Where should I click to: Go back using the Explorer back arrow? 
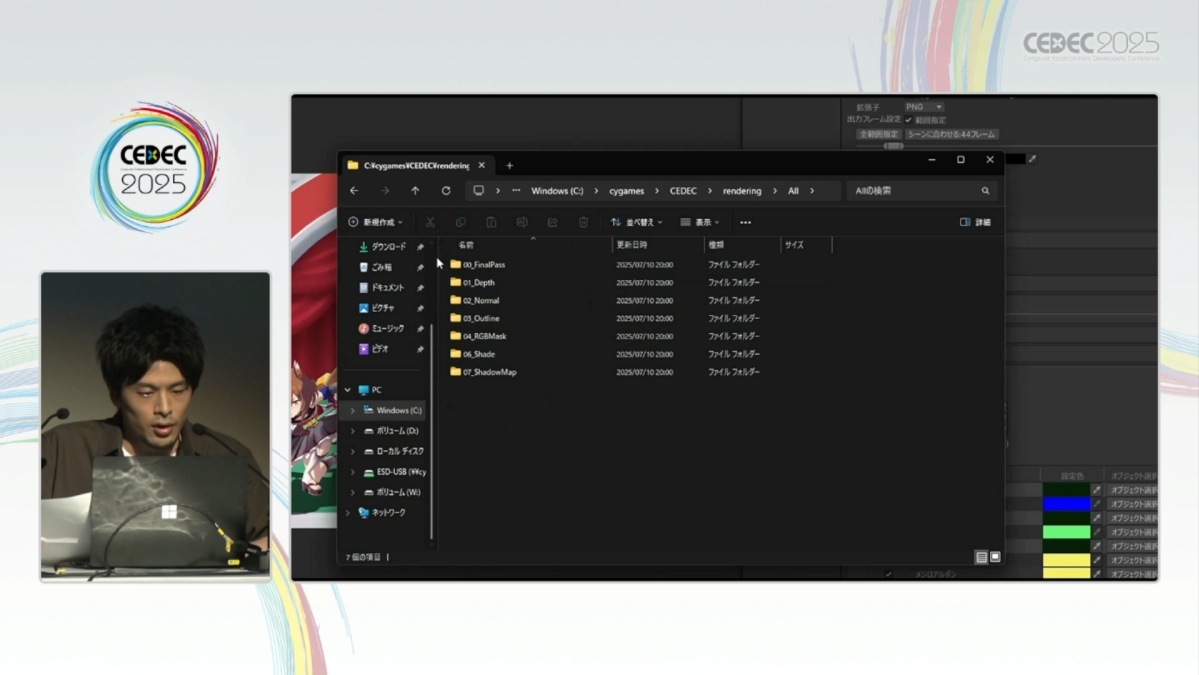pos(354,191)
